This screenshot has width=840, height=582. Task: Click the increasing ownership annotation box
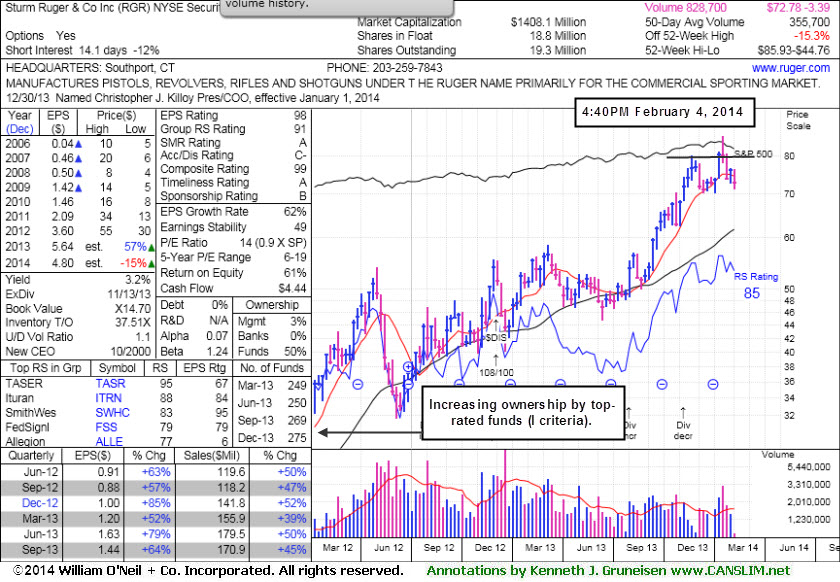click(x=523, y=413)
